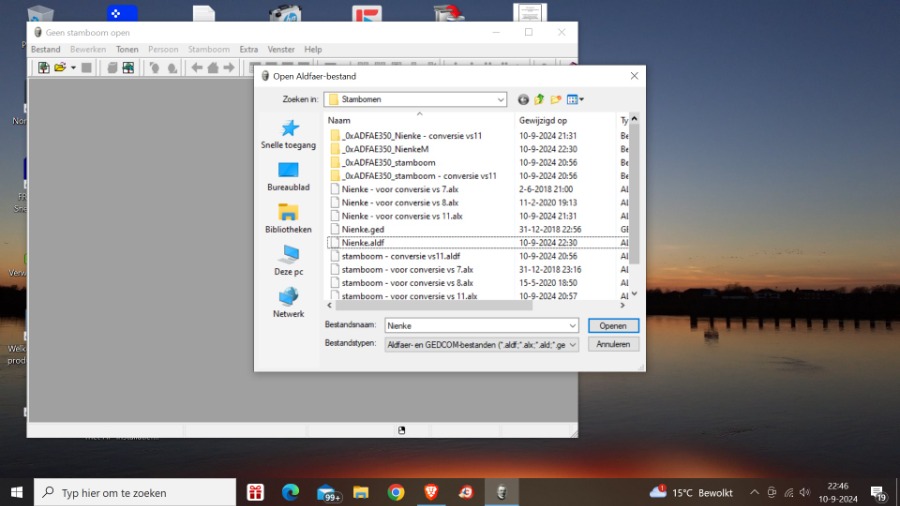Choose Deze pc in sidebar

point(288,260)
